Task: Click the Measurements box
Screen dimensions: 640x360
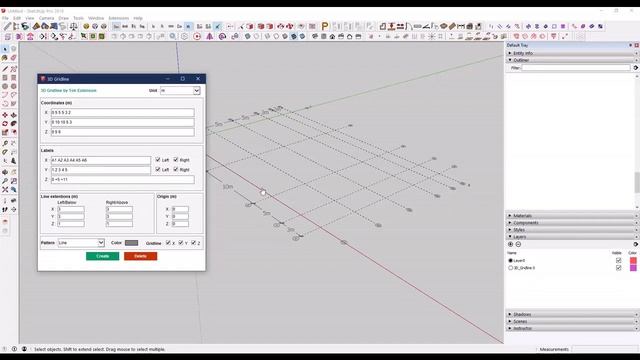Action: (605, 349)
